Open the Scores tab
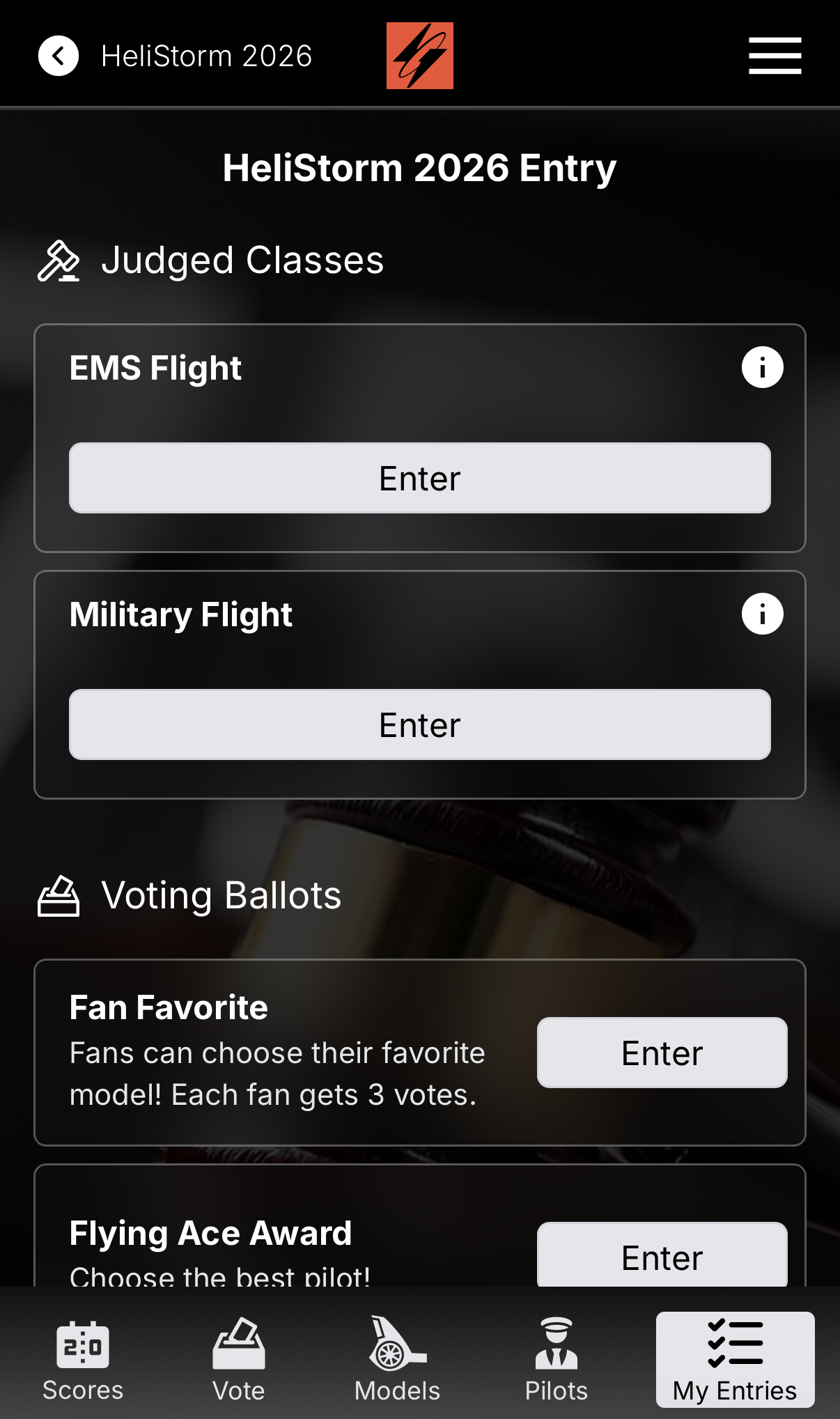Screen dimensions: 840x1419 [x=83, y=1360]
